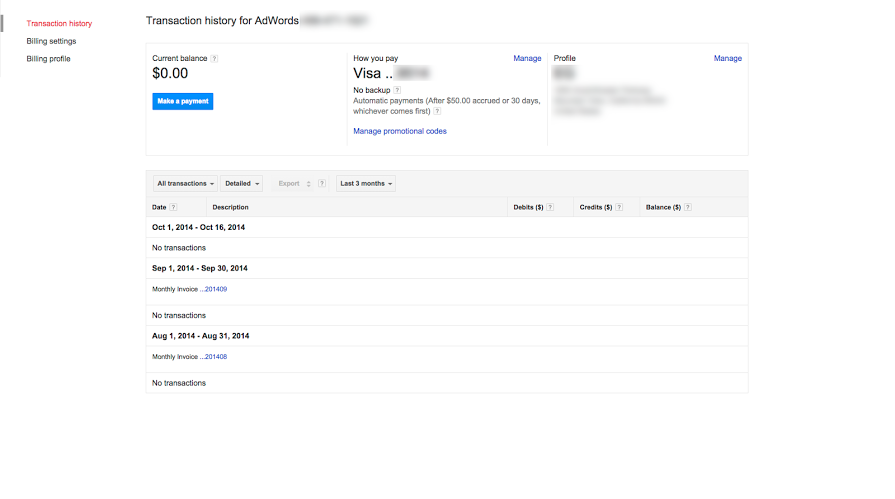Image resolution: width=895 pixels, height=499 pixels.
Task: Click help icon beside Date column
Action: tap(174, 207)
